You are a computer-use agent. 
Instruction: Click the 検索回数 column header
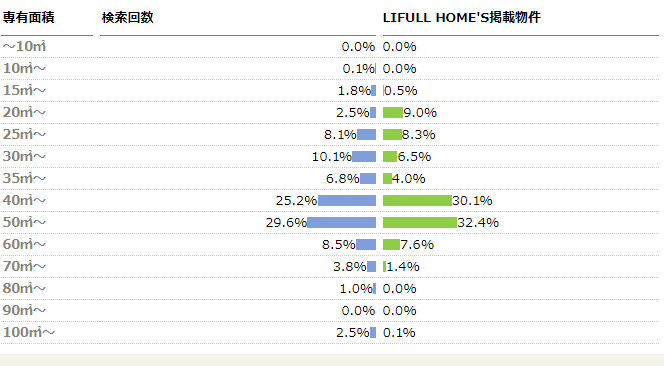(127, 17)
